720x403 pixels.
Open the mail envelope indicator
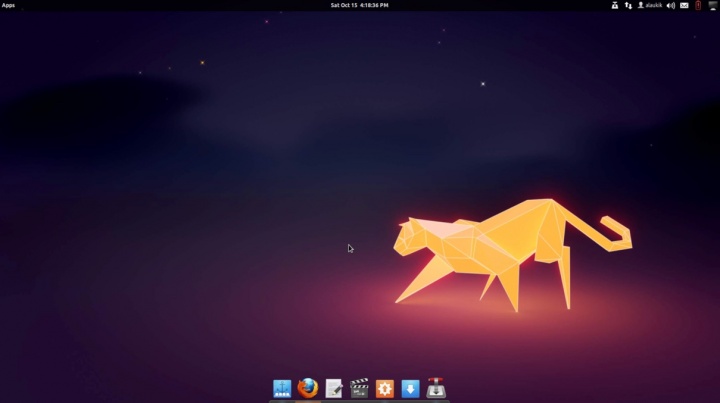click(684, 5)
